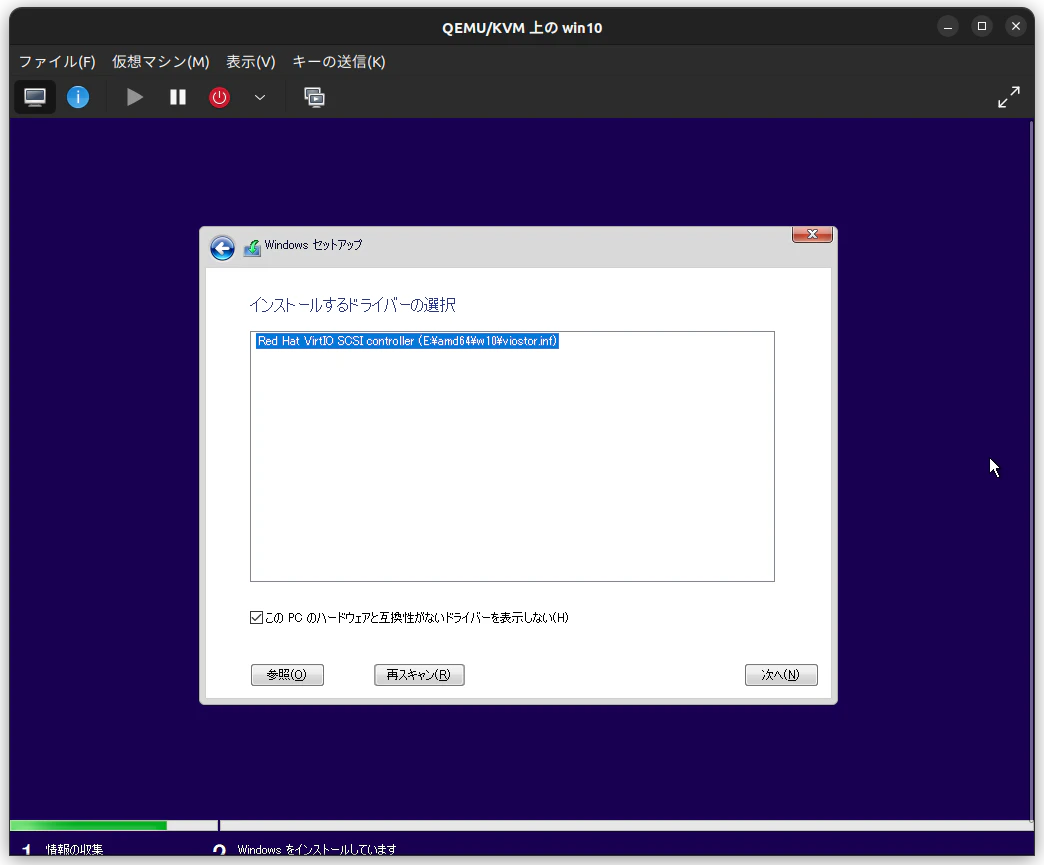
Task: Click the QEMU/KVM 上の win10 window title
Action: pyautogui.click(x=522, y=27)
